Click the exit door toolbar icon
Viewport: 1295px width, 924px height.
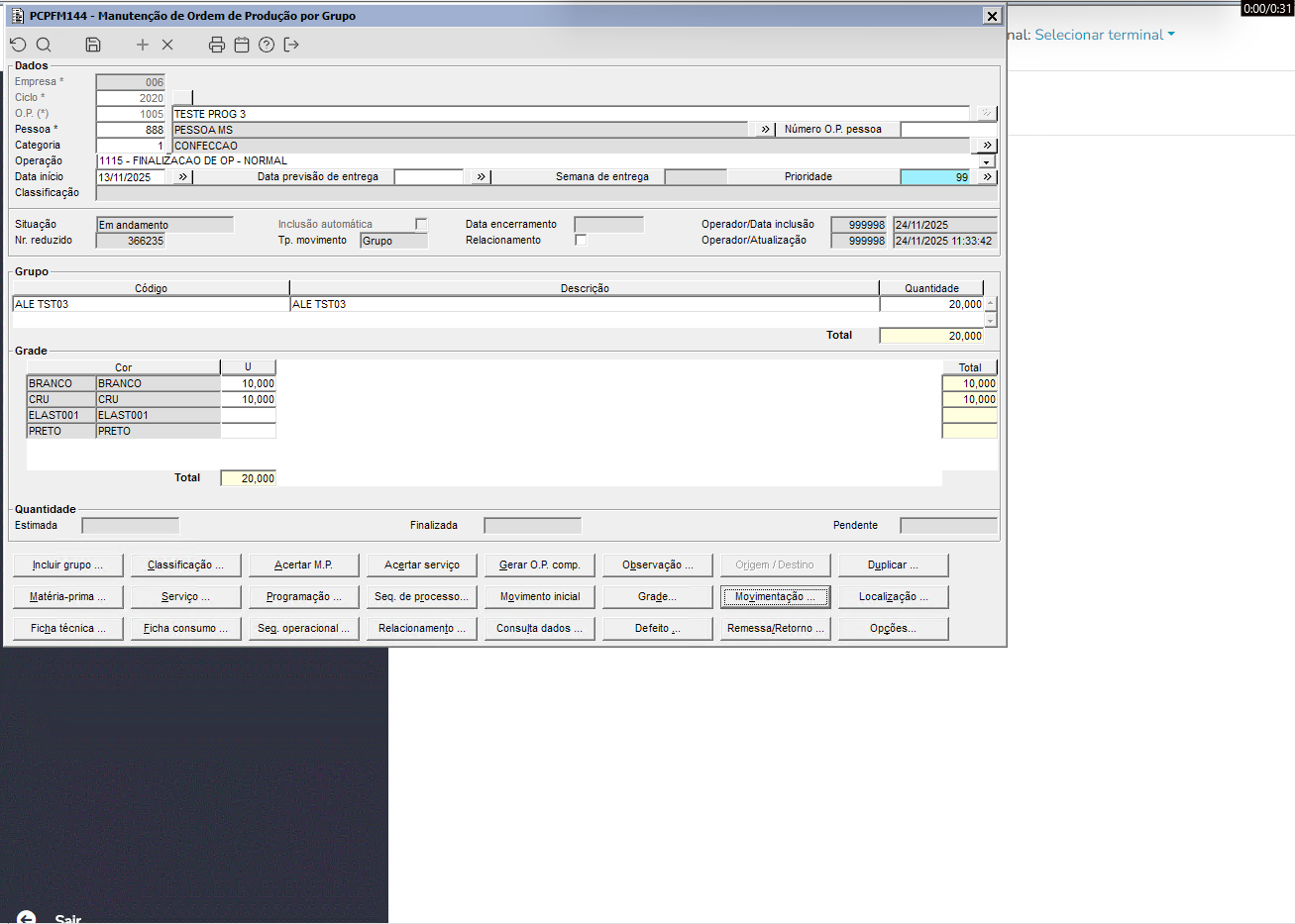point(291,45)
